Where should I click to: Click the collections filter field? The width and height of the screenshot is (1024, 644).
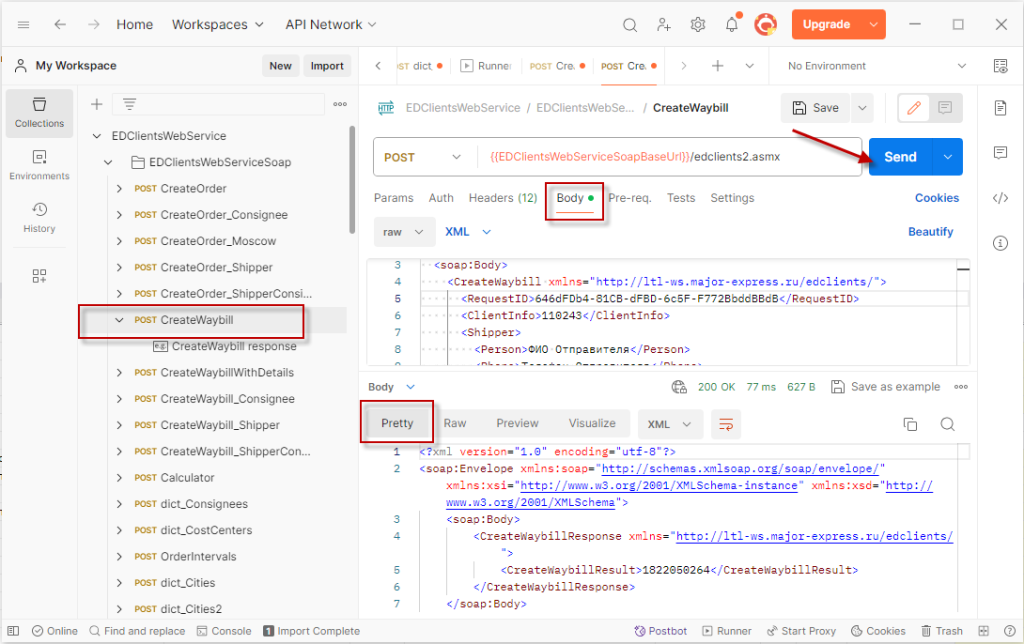pos(218,104)
